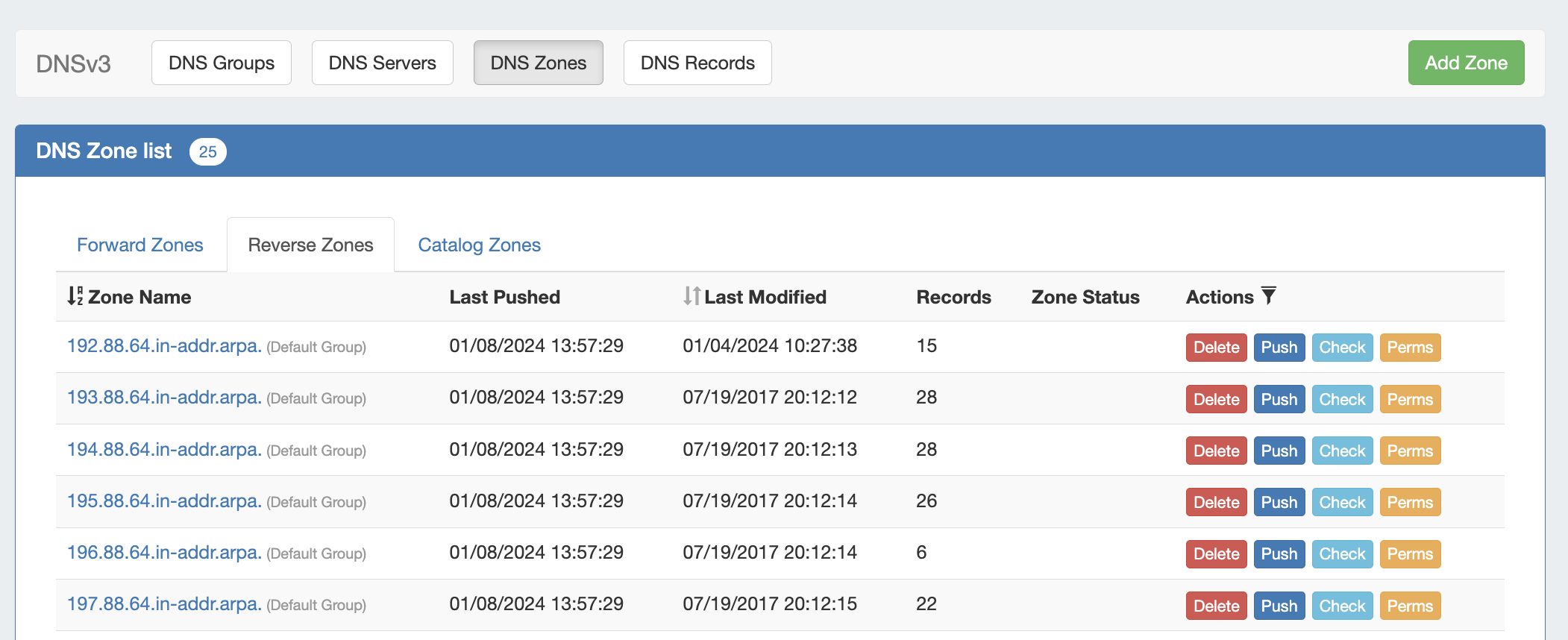Navigate to DNS Records
1568x640 pixels.
click(x=697, y=63)
